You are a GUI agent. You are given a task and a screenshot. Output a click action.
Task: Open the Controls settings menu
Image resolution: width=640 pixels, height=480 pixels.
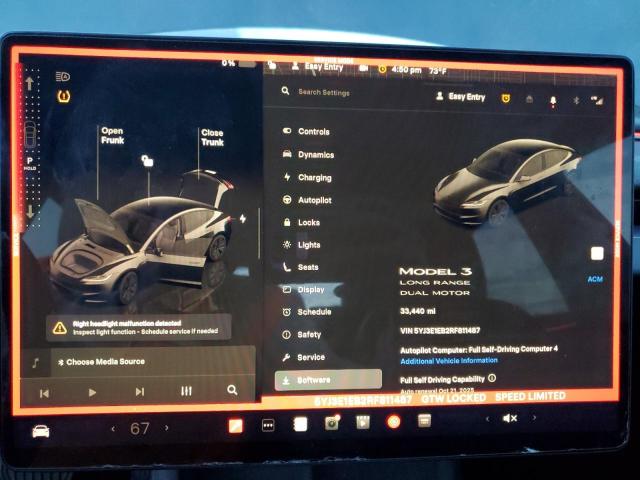coord(306,131)
